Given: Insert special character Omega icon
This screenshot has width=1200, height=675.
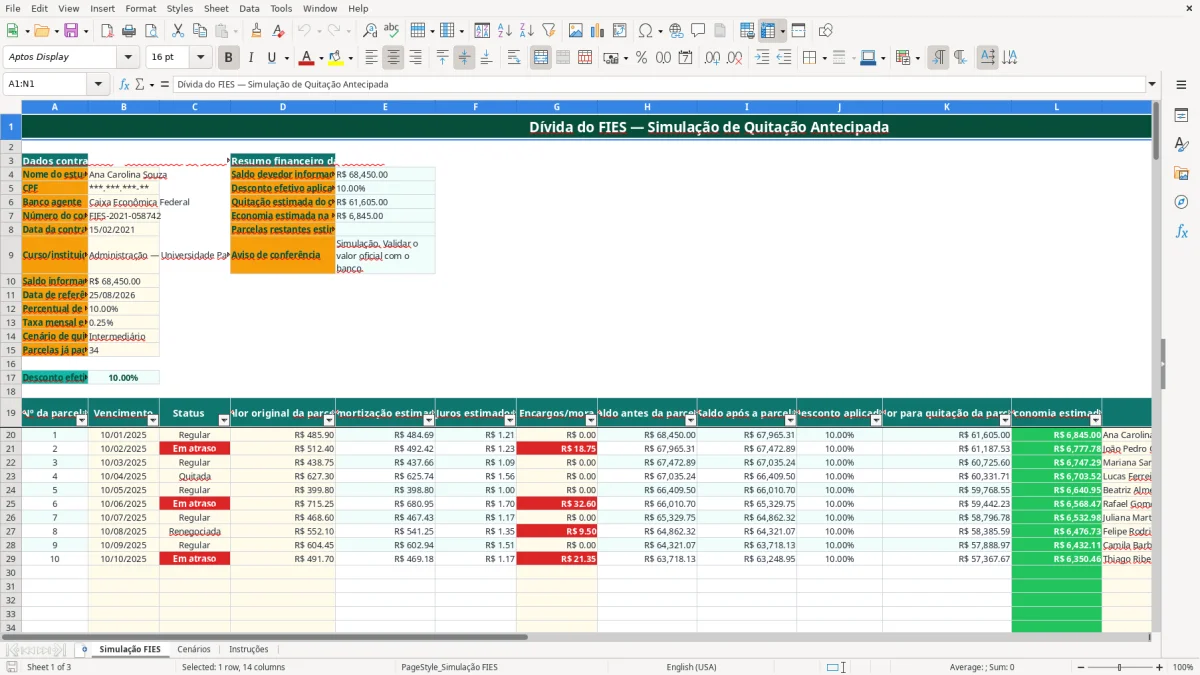Looking at the screenshot, I should click(645, 31).
